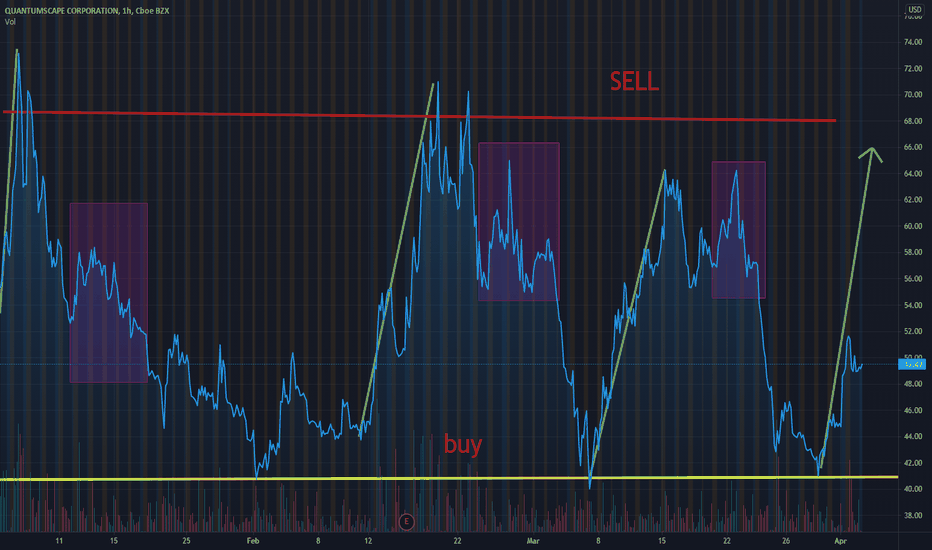
Task: Click the 72.00 price axis label
Action: [x=913, y=68]
